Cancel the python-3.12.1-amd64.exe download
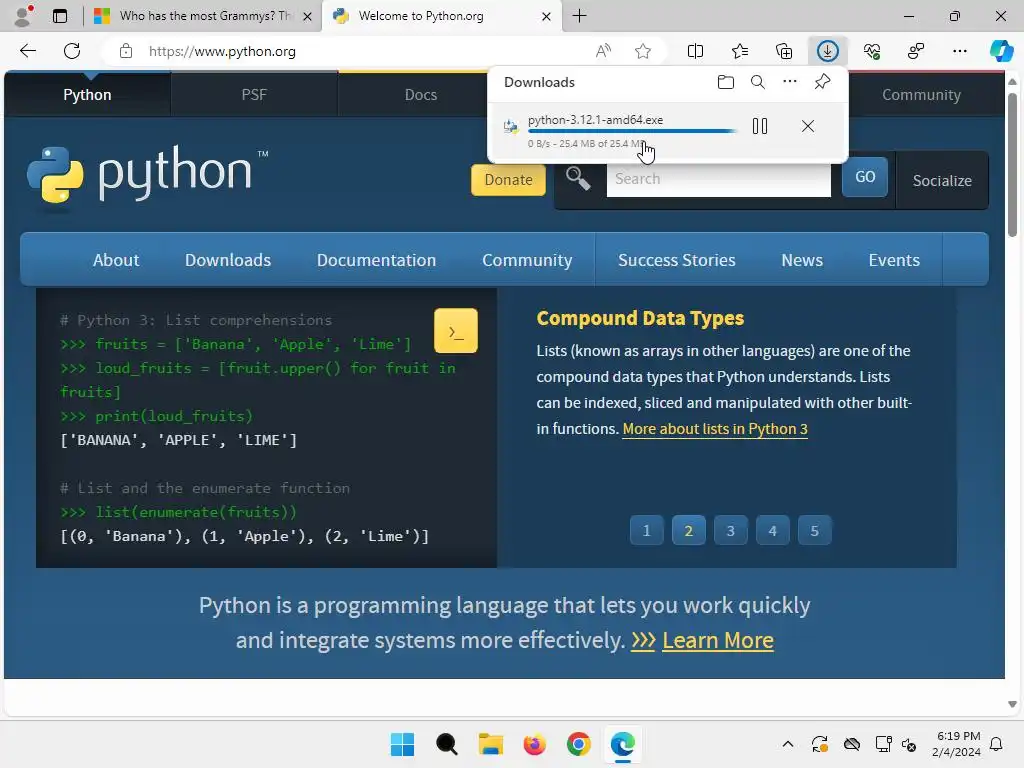The height and width of the screenshot is (768, 1024). [808, 126]
